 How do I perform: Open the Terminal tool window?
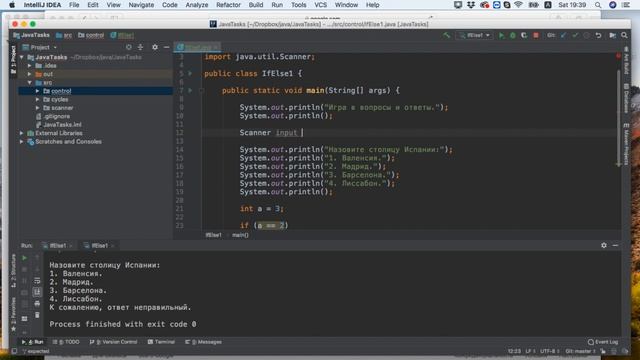click(x=161, y=342)
